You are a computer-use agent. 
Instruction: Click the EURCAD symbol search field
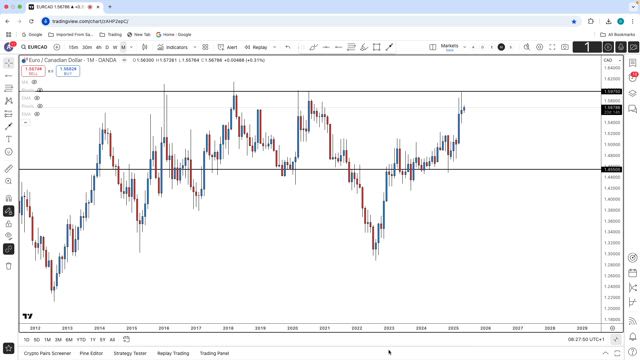(x=34, y=47)
